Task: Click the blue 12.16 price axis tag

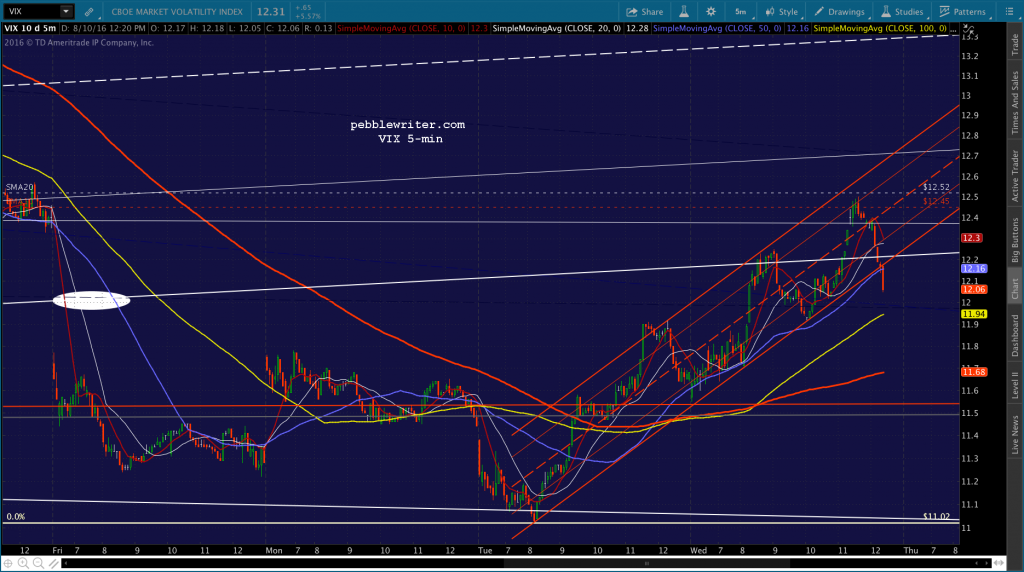Action: 974,268
